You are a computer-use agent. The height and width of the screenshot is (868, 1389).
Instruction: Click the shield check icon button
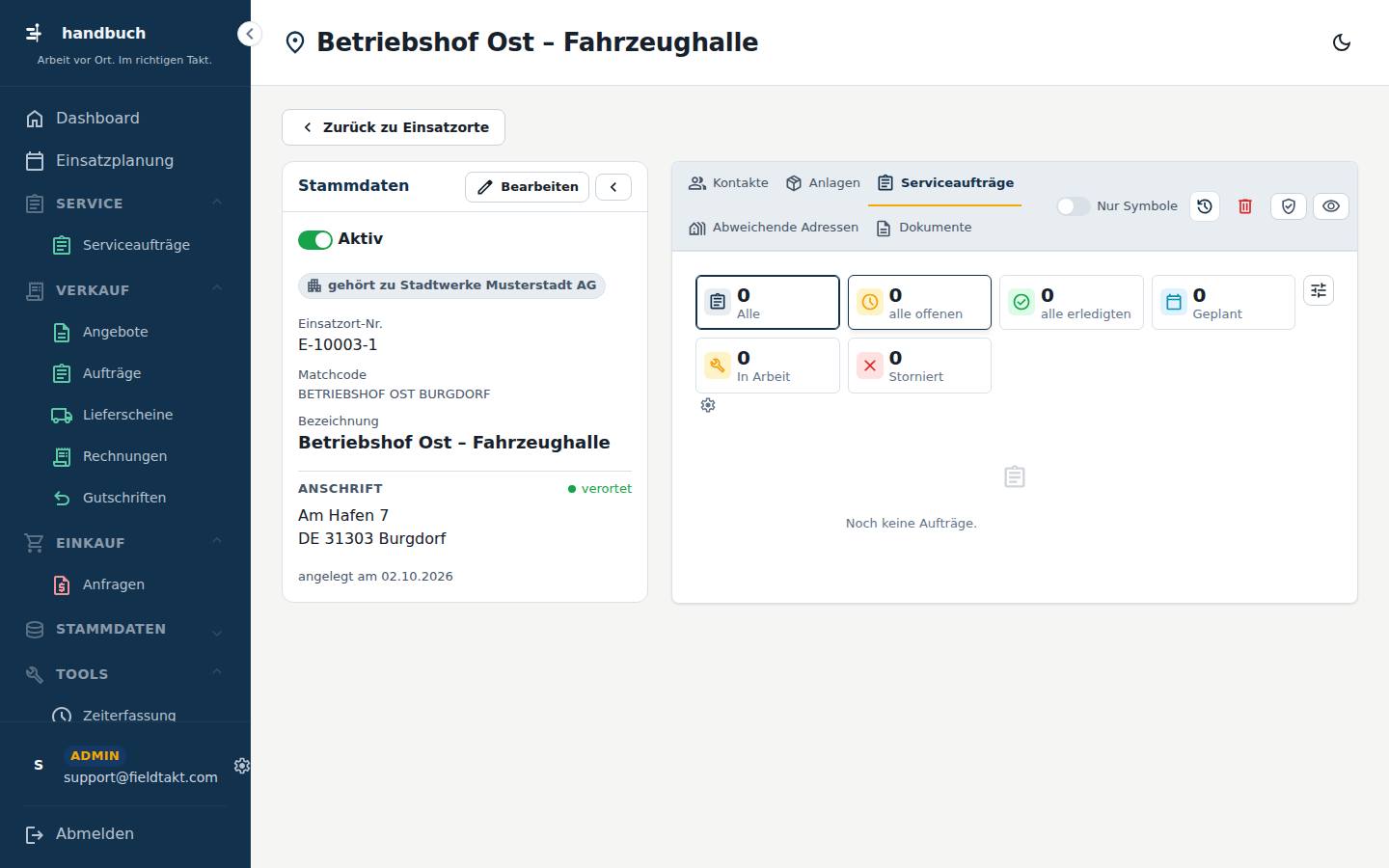[x=1289, y=206]
